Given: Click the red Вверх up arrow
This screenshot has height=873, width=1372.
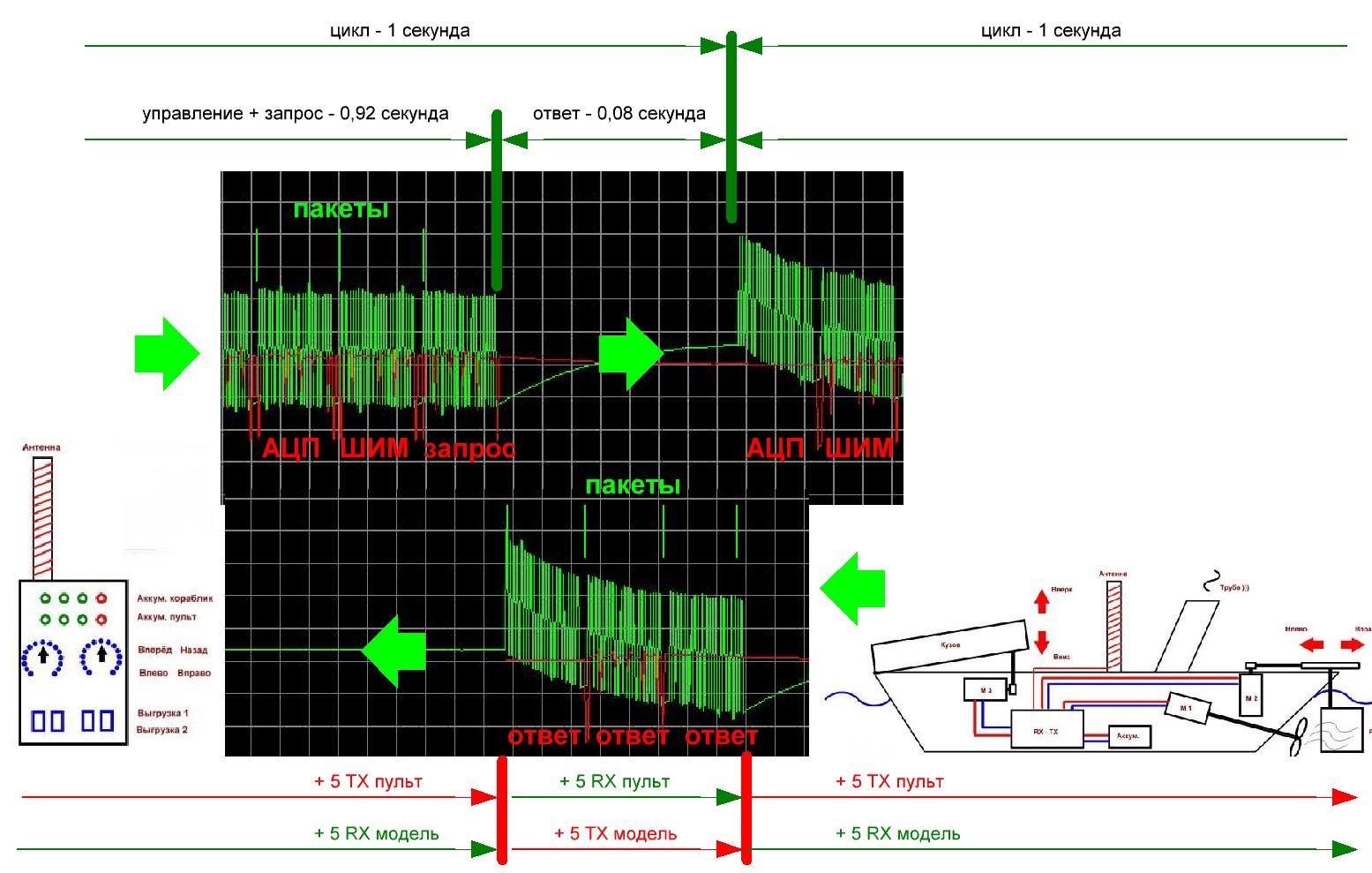Looking at the screenshot, I should (x=1041, y=602).
